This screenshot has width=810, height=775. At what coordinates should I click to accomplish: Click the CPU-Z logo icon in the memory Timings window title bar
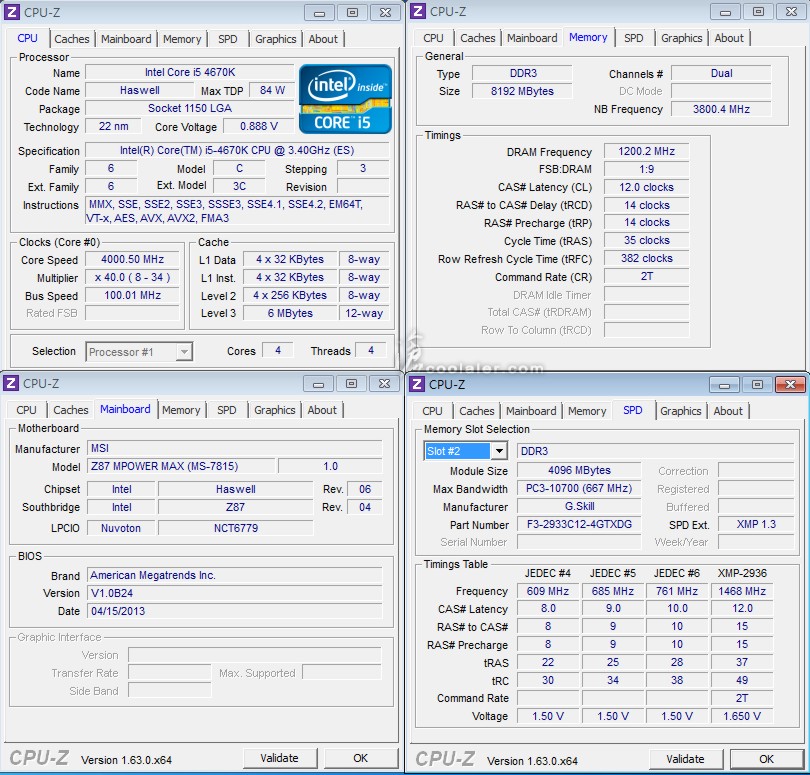point(418,11)
